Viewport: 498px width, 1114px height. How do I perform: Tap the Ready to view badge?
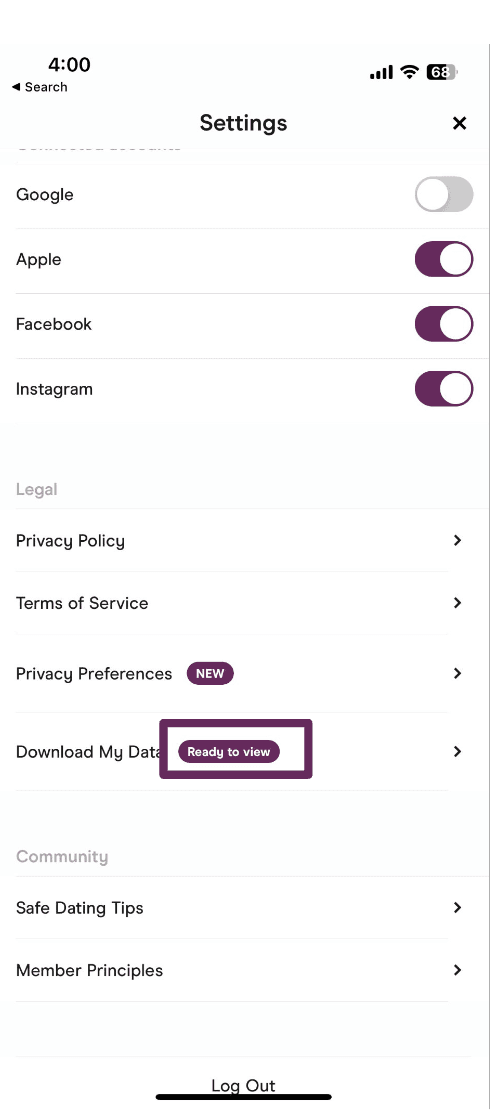click(229, 752)
